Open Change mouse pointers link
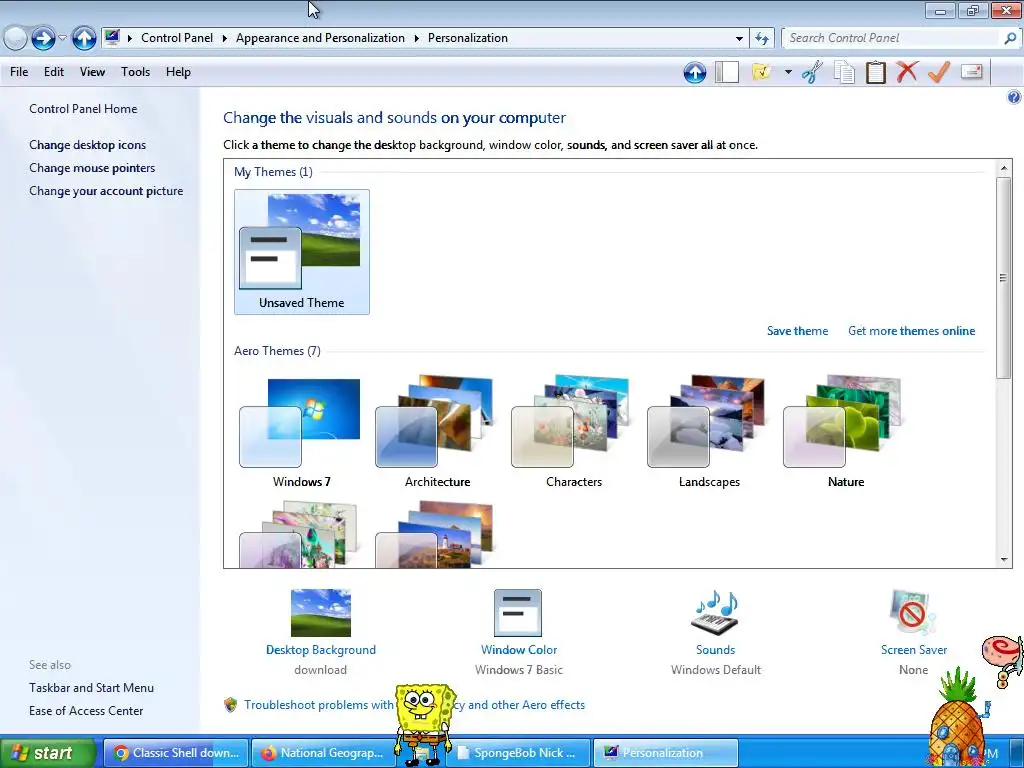 92,168
